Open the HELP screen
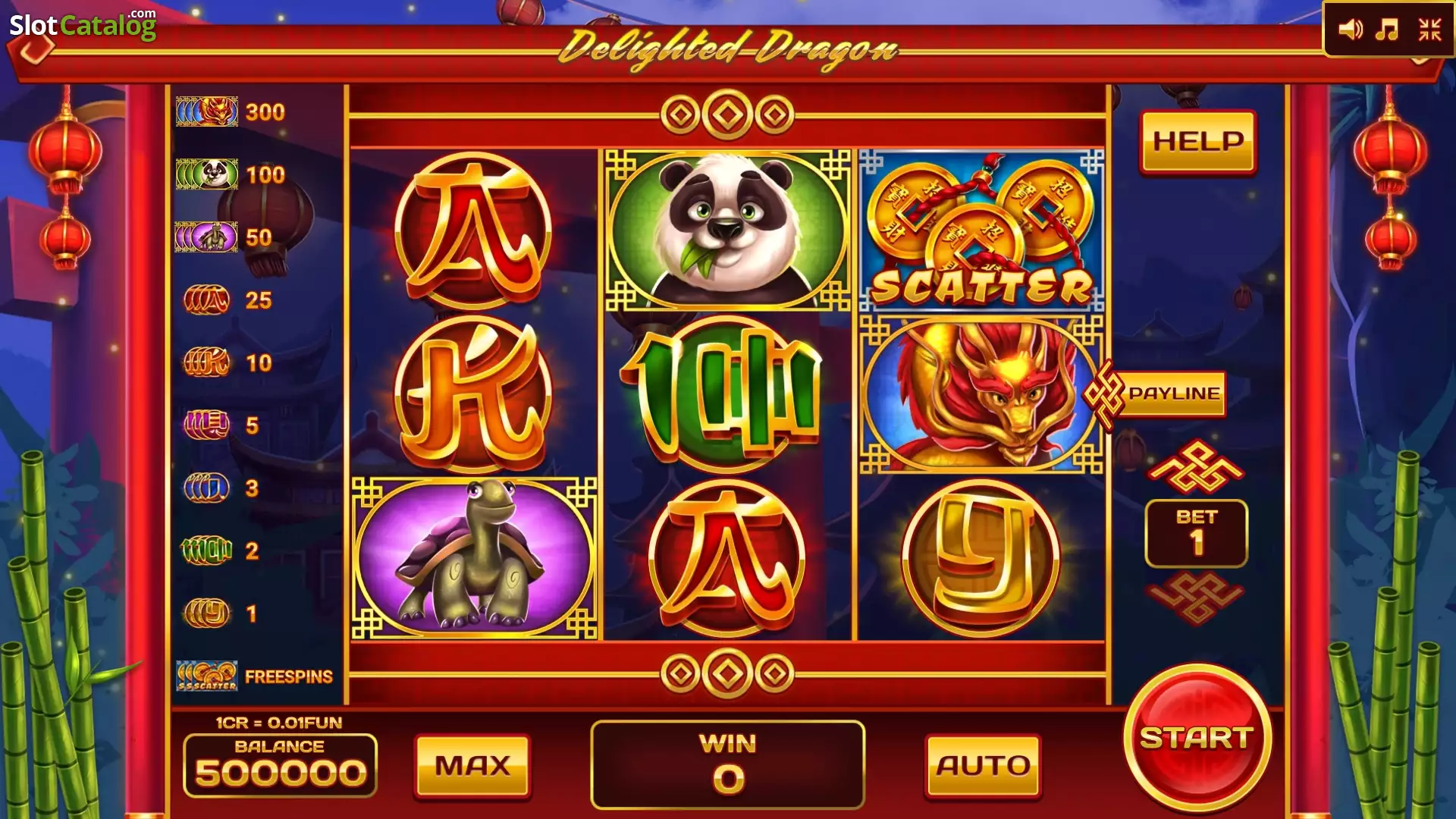 point(1198,142)
